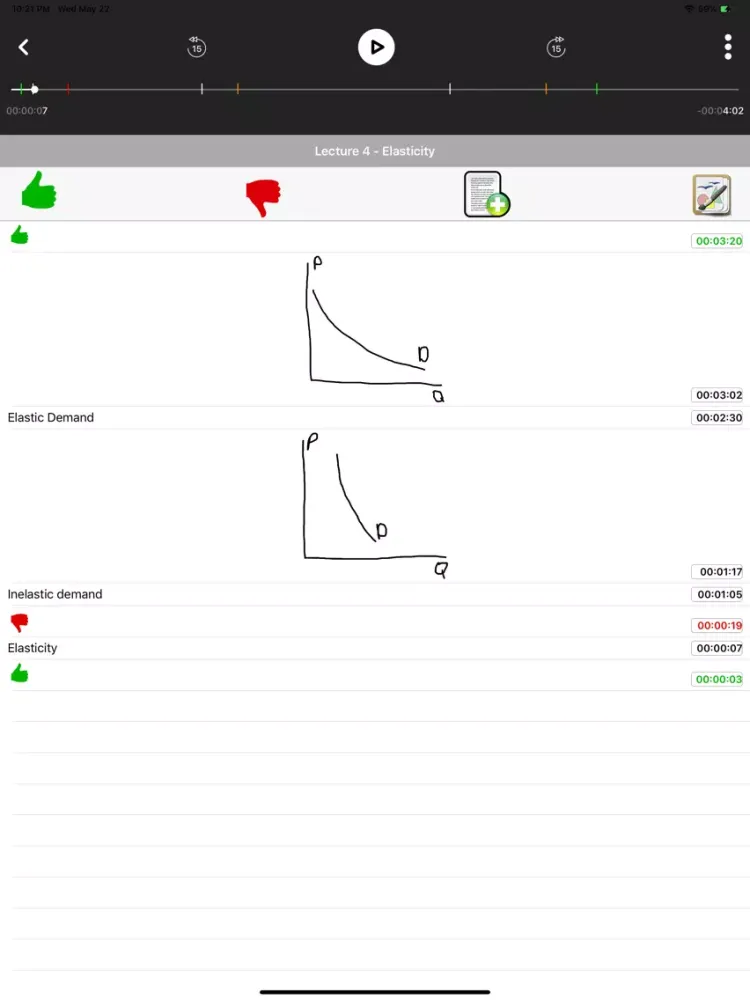Screen dimensions: 750x1000
Task: Open the drawing sketch tool
Action: pos(711,195)
